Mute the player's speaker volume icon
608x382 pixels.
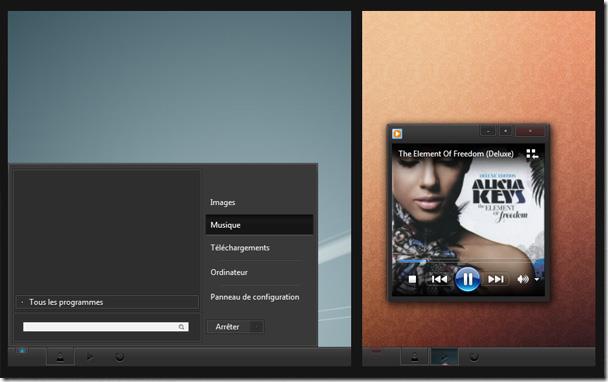click(522, 279)
